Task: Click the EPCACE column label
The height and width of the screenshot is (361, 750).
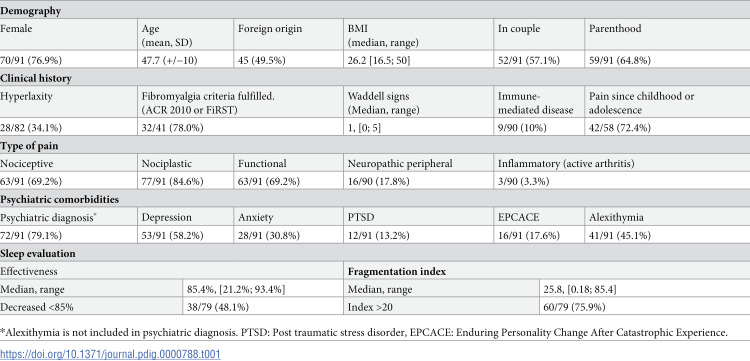Action: click(x=518, y=218)
